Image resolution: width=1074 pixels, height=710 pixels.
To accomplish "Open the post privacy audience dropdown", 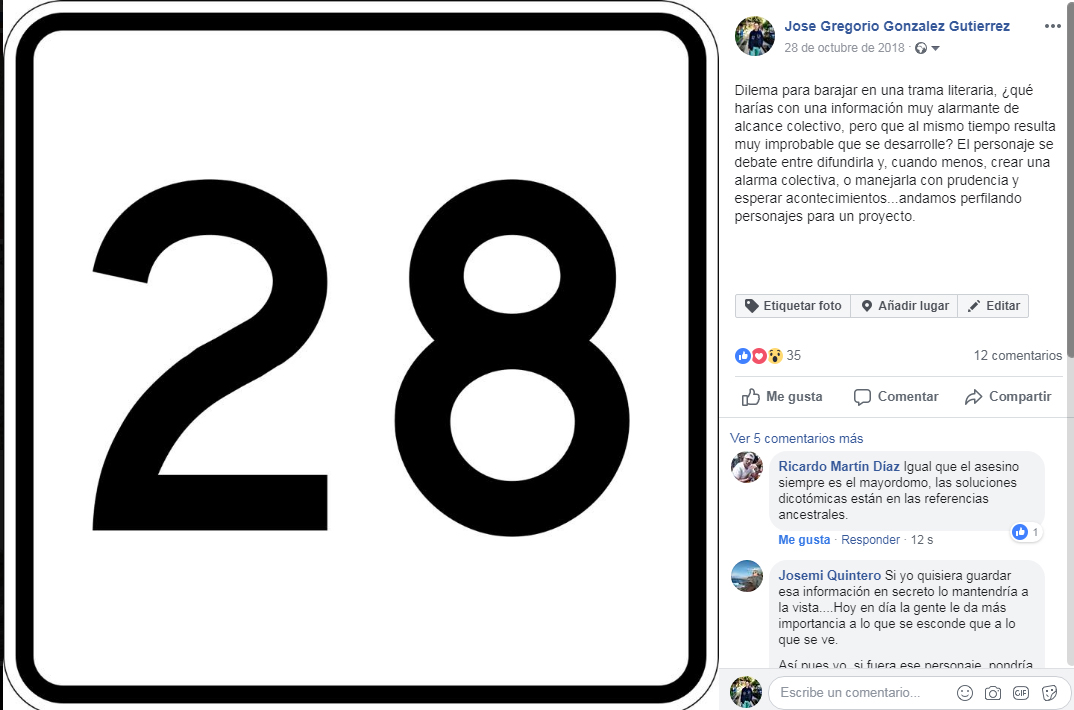I will pyautogui.click(x=928, y=48).
